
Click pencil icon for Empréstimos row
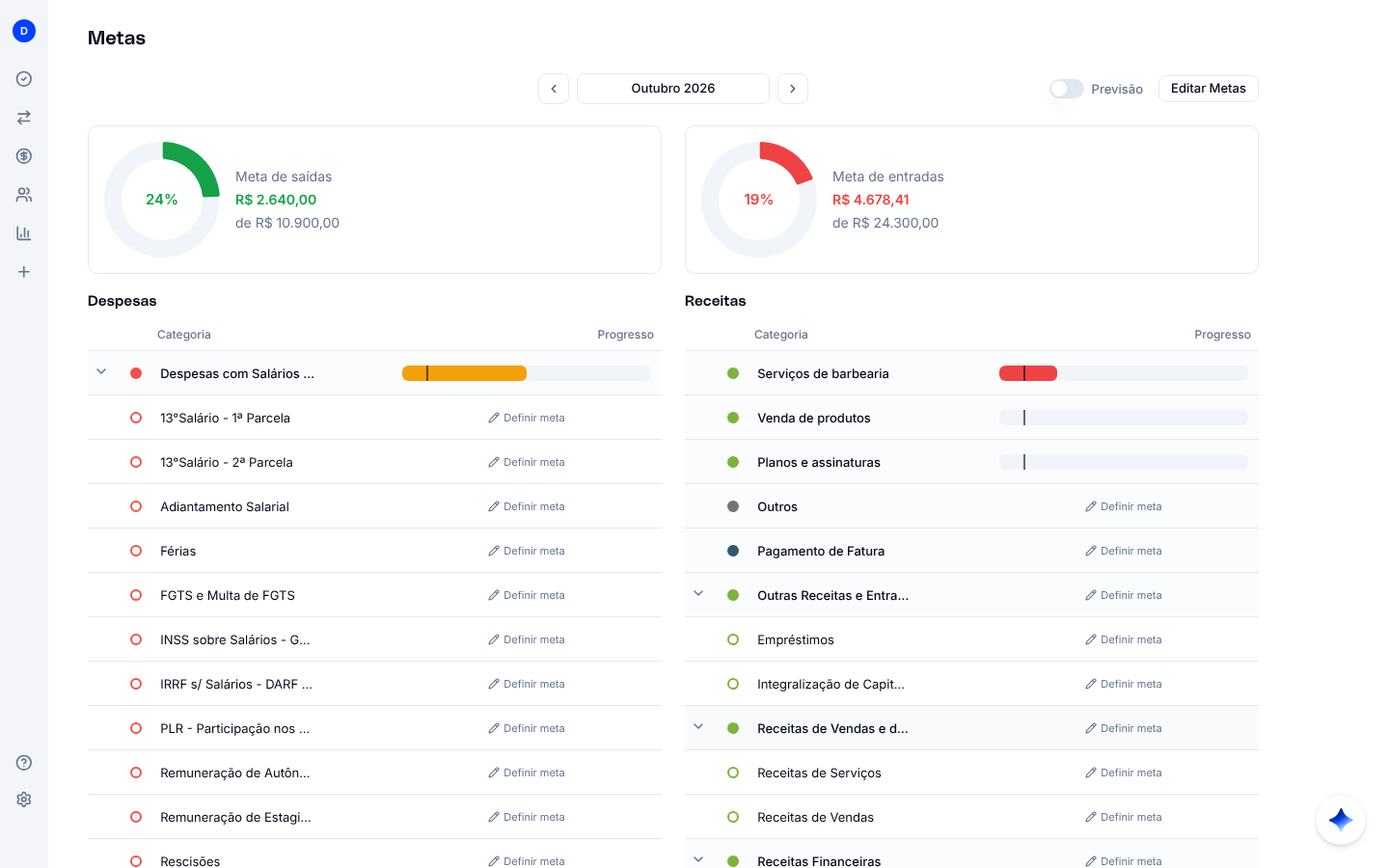point(1091,640)
